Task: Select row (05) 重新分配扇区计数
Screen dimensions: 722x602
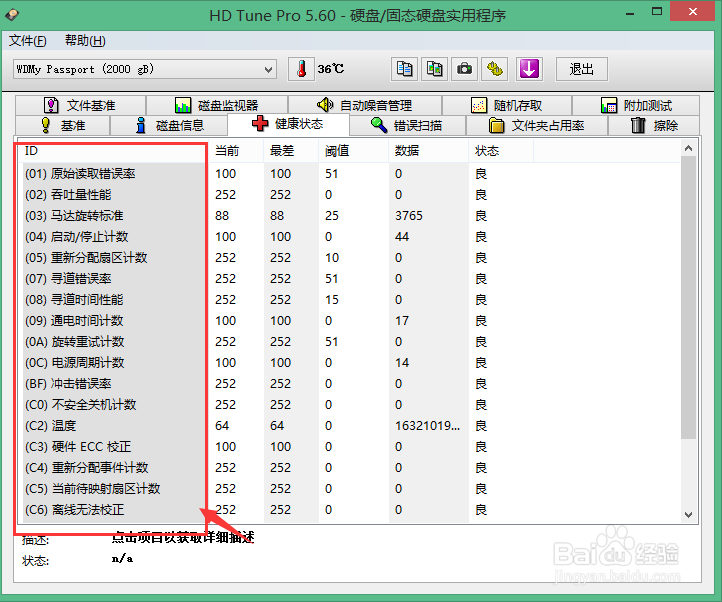Action: pyautogui.click(x=349, y=257)
